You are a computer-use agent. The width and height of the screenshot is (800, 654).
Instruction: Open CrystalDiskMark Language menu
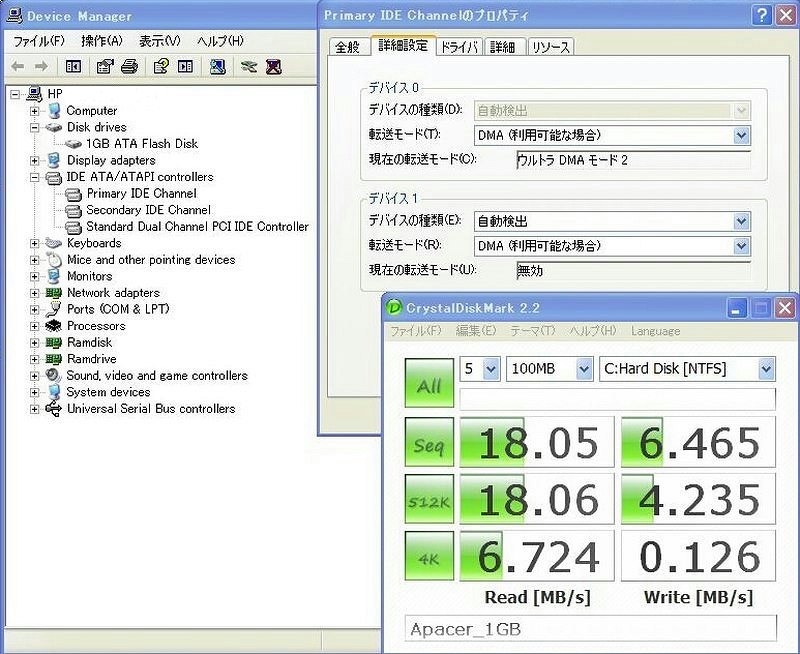click(656, 331)
